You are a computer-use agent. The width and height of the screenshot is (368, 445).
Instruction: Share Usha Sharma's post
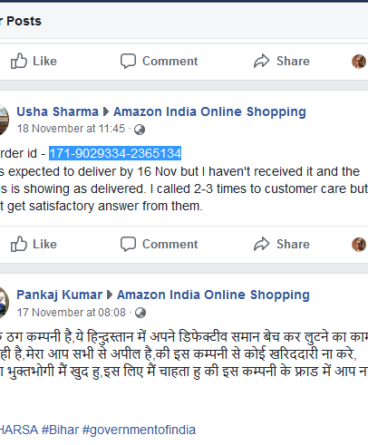coord(282,244)
